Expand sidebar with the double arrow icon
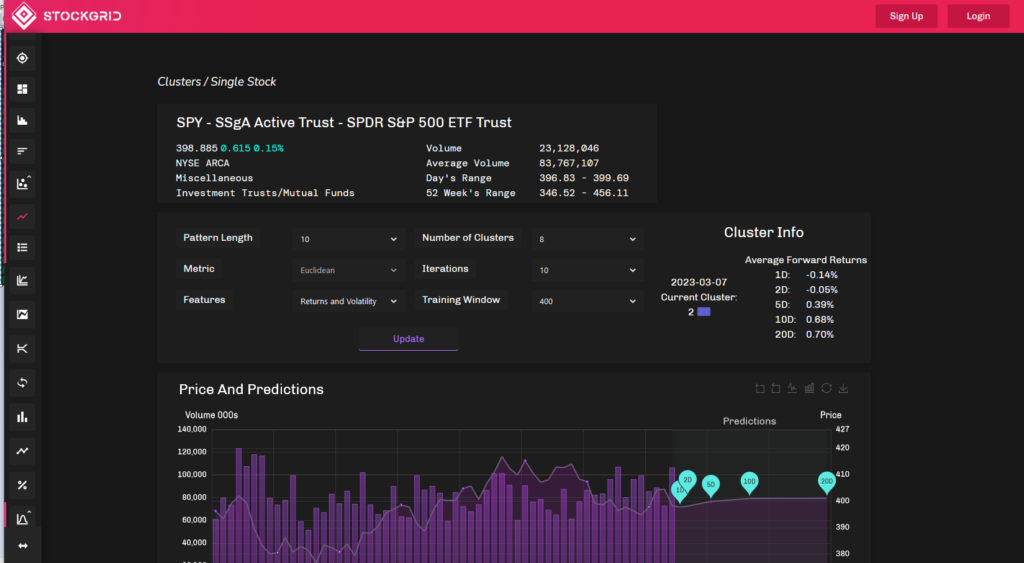 point(22,546)
